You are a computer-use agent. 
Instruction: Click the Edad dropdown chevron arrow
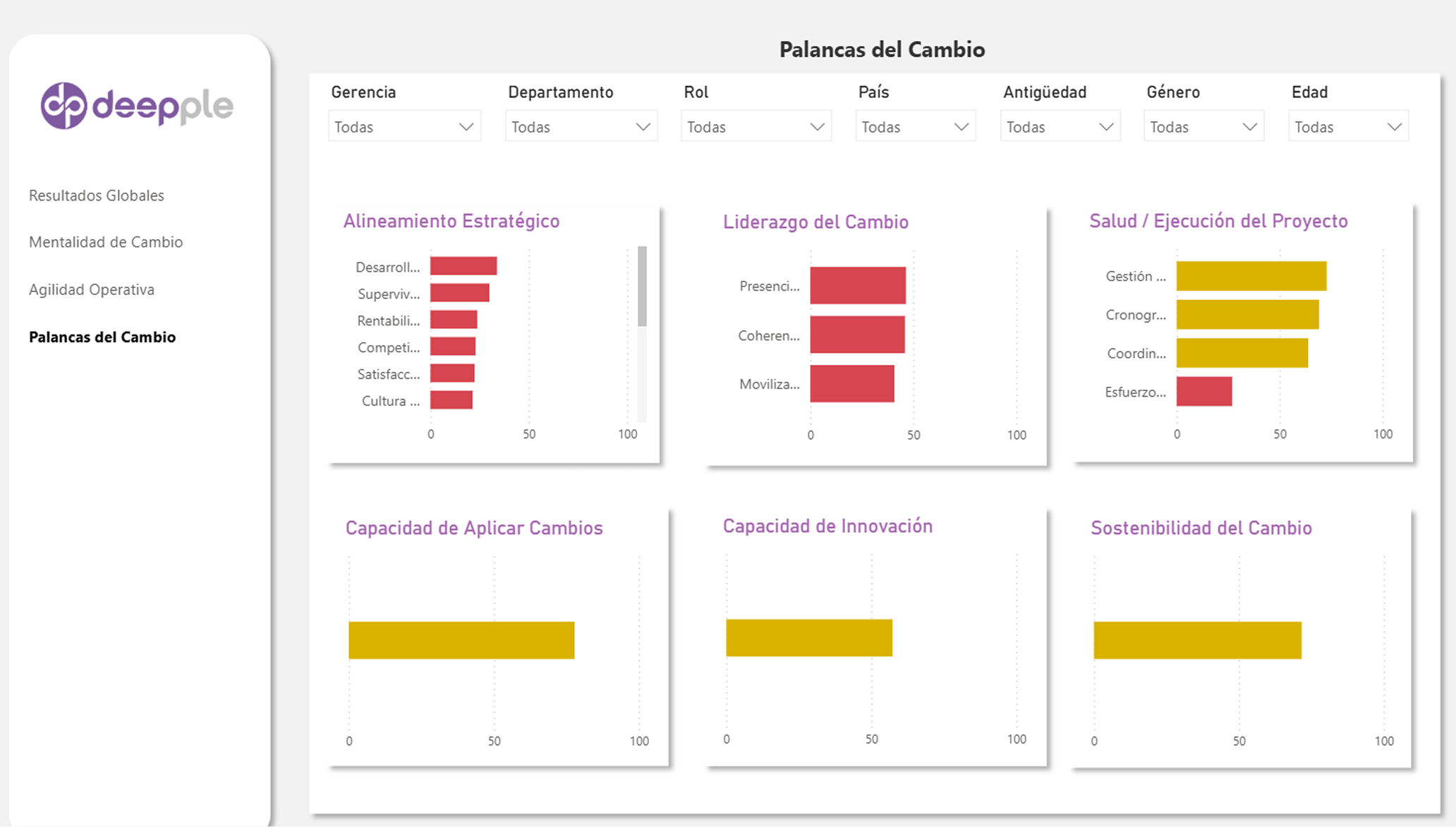pos(1394,127)
